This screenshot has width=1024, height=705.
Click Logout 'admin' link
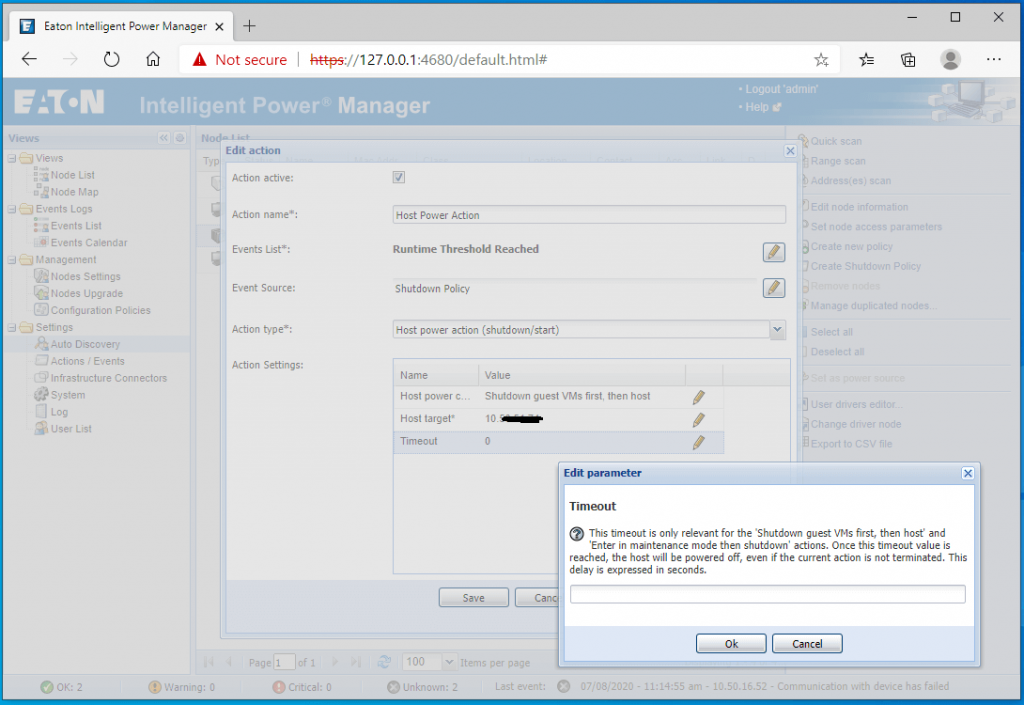point(782,89)
